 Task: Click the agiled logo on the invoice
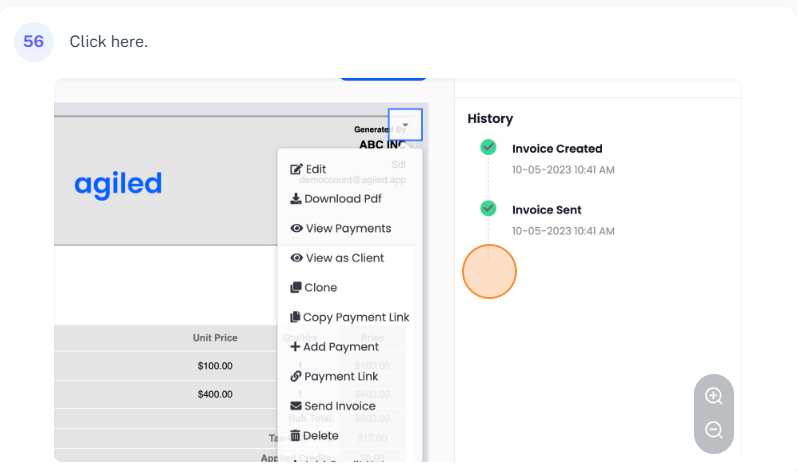pos(118,184)
